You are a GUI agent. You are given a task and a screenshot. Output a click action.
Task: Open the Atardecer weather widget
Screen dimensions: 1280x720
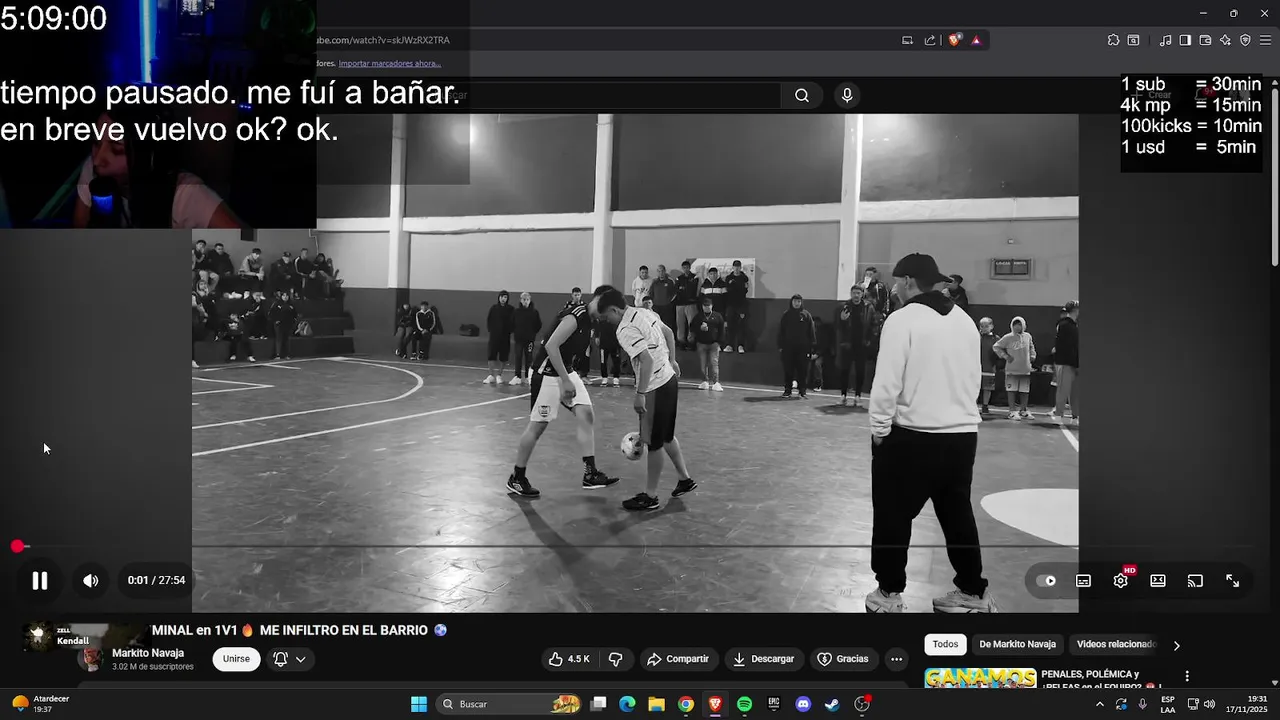[x=40, y=704]
